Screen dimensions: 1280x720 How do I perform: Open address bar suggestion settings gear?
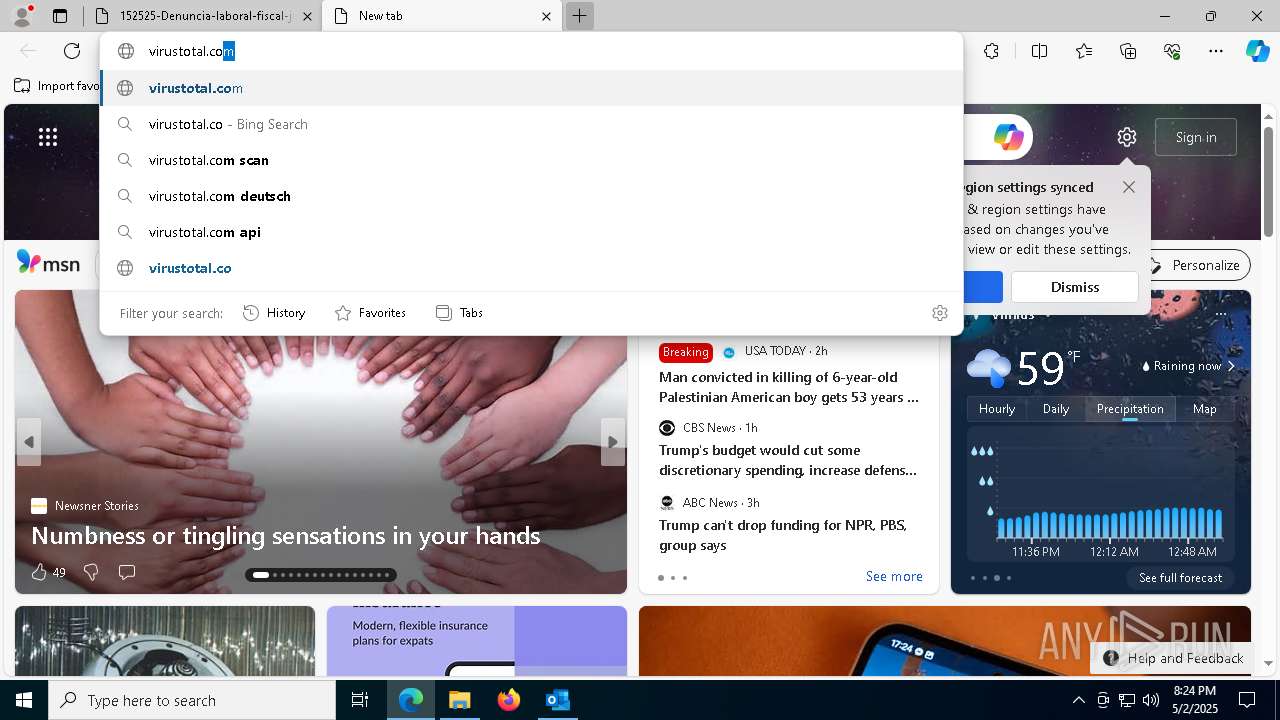tap(940, 313)
